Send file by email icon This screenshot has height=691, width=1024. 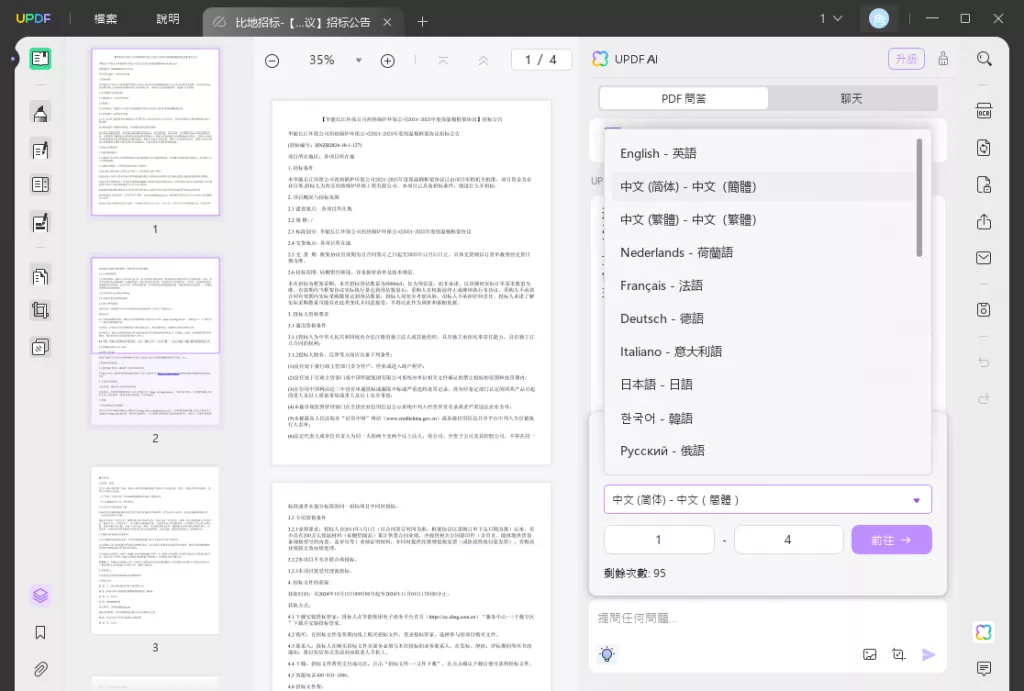[x=984, y=258]
